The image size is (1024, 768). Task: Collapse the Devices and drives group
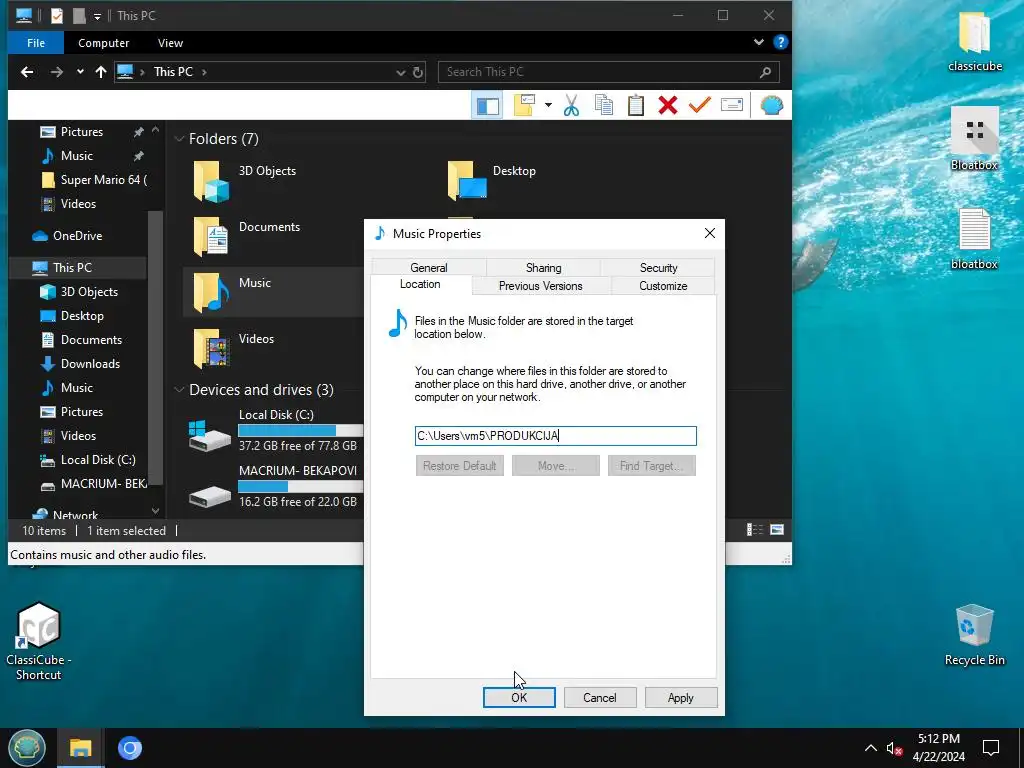(x=179, y=390)
